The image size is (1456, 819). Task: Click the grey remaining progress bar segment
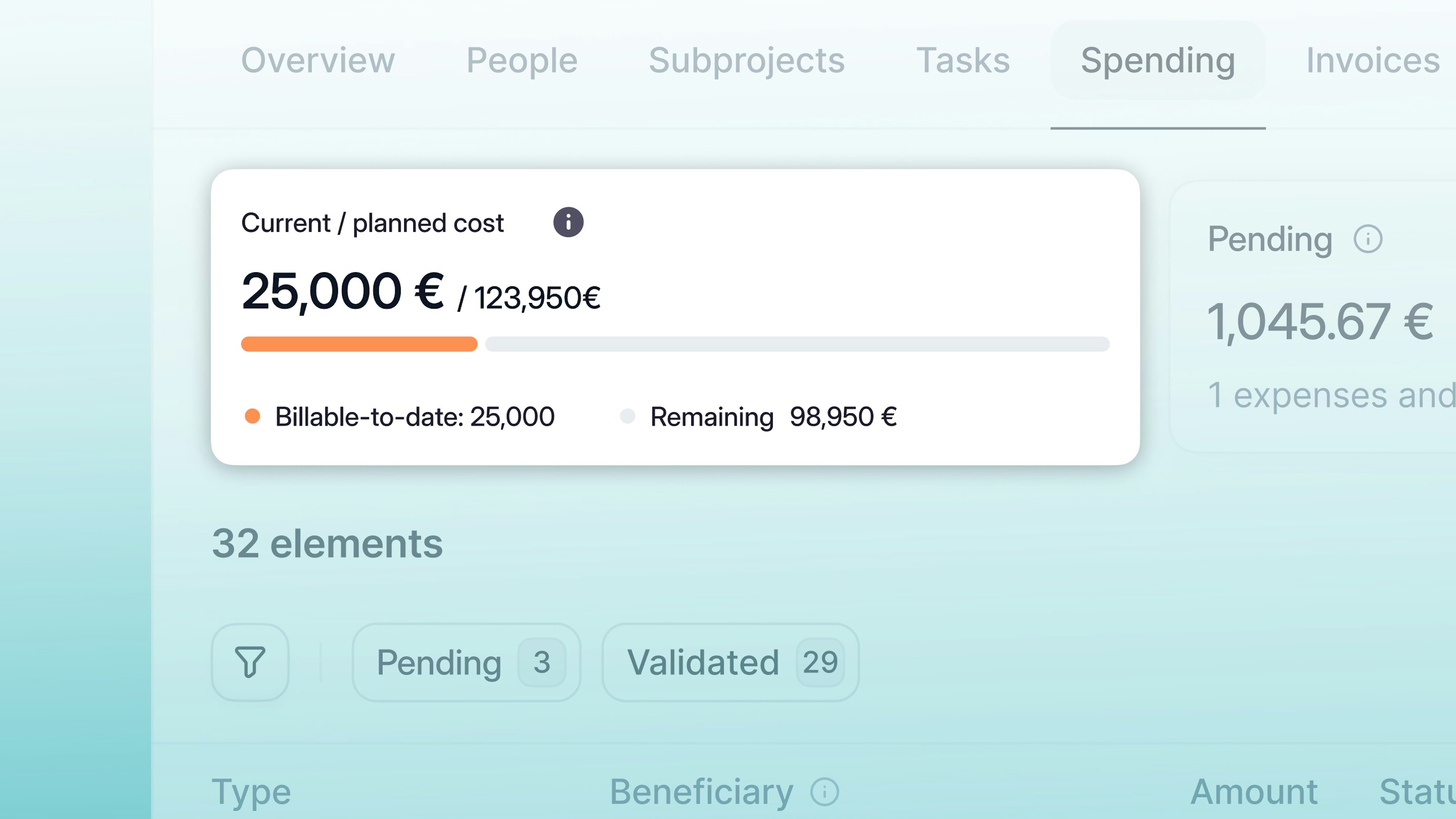[797, 344]
